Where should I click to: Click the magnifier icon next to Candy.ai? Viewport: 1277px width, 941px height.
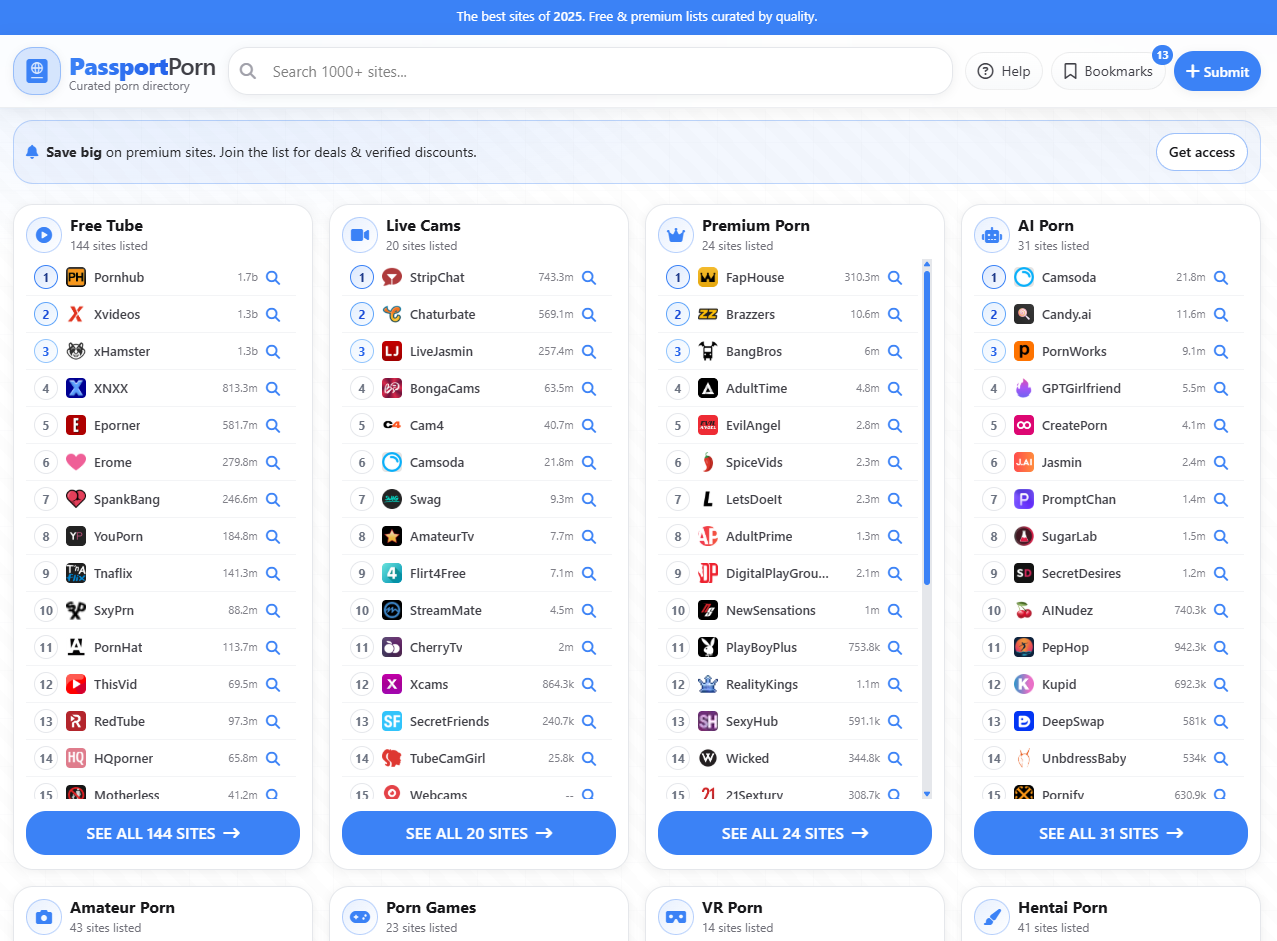pos(1221,315)
